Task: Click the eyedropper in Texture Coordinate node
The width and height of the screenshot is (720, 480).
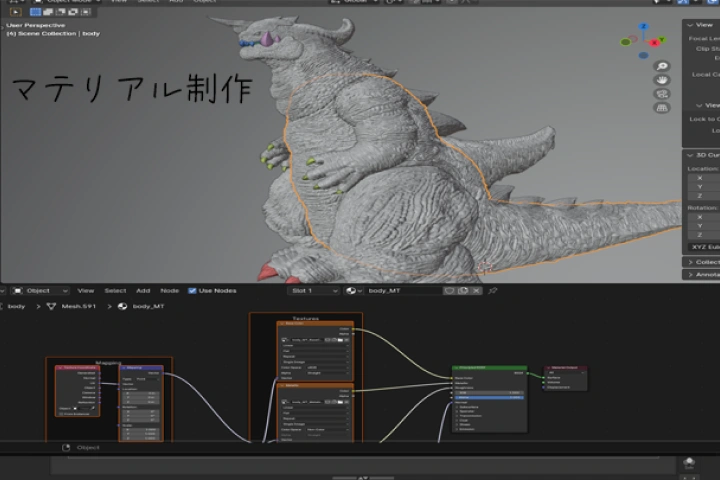Action: [92, 408]
